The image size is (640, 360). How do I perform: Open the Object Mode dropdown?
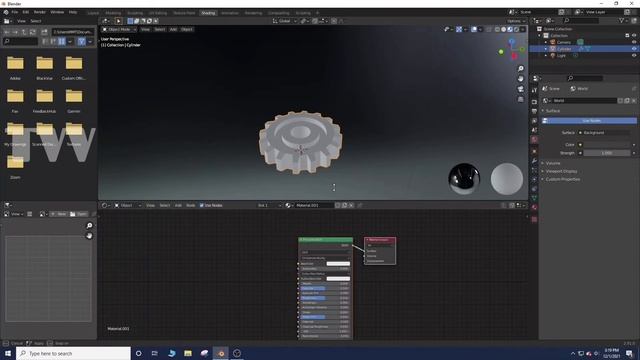(x=119, y=29)
